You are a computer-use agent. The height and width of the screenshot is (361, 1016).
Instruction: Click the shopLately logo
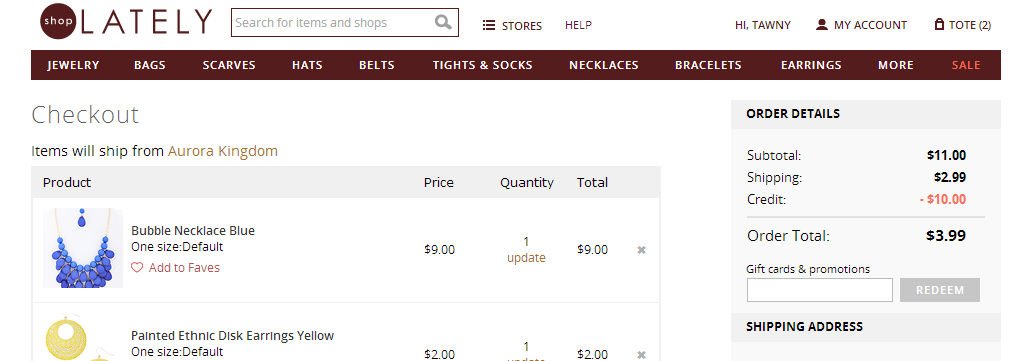pos(126,22)
